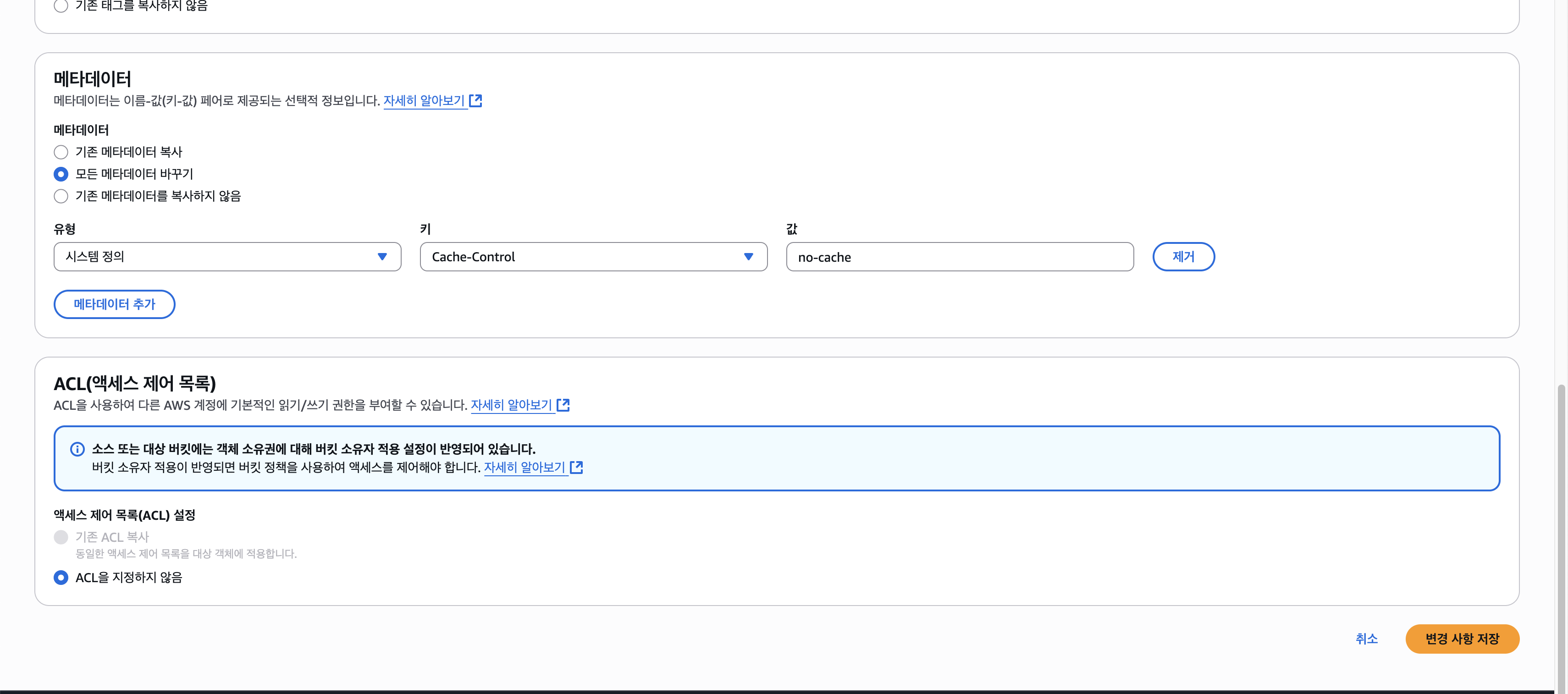
Task: Click external link icon after metadata description
Action: 475,100
